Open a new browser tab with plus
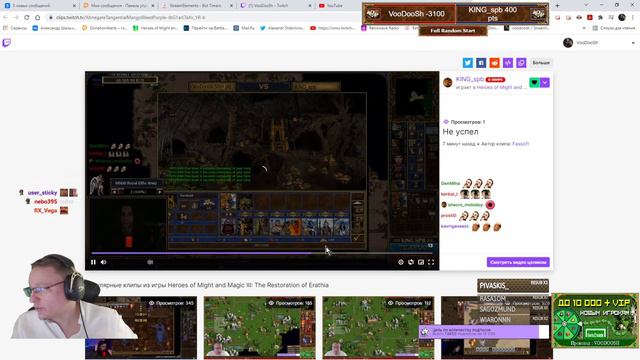640x360 pixels. click(557, 6)
